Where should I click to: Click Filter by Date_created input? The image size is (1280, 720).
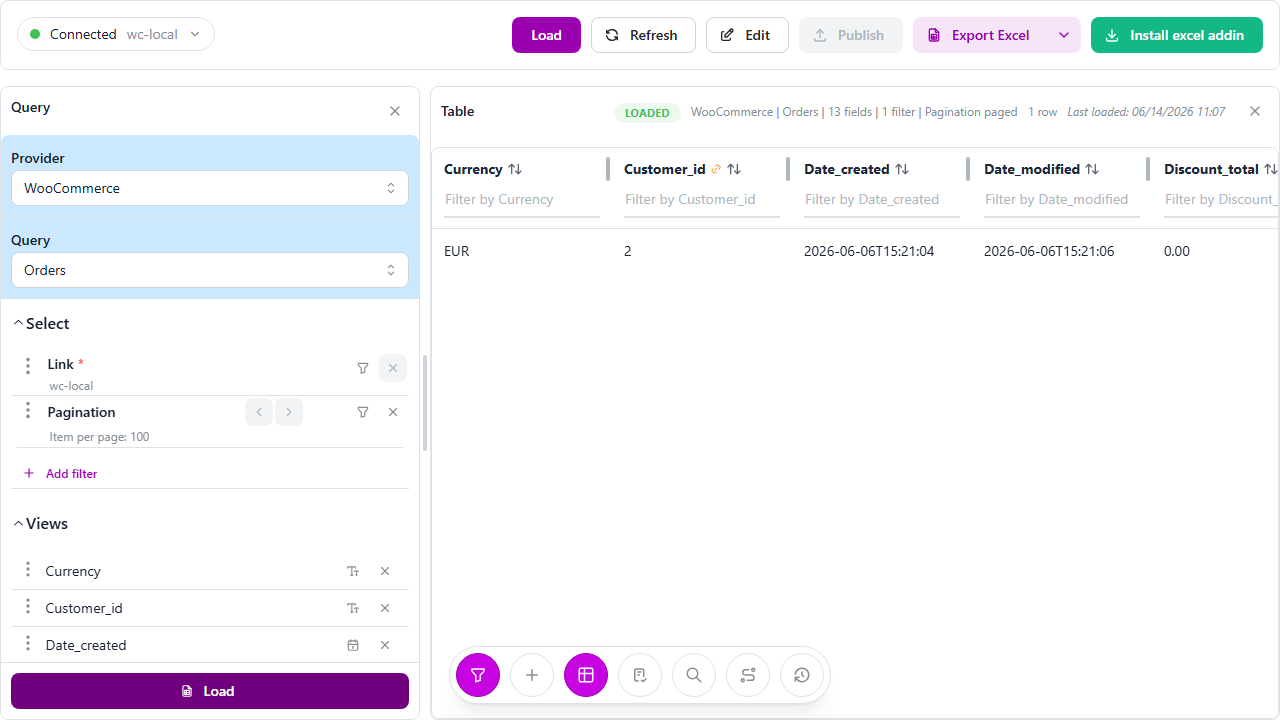882,199
